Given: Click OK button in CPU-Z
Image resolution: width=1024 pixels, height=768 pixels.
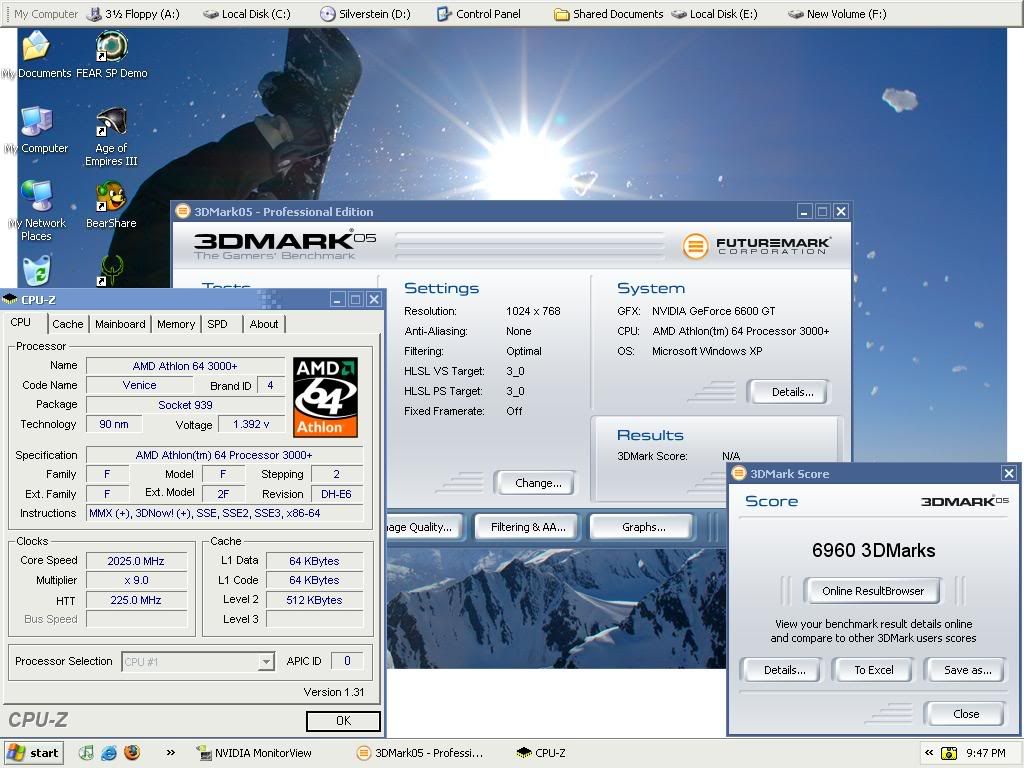Looking at the screenshot, I should point(344,720).
